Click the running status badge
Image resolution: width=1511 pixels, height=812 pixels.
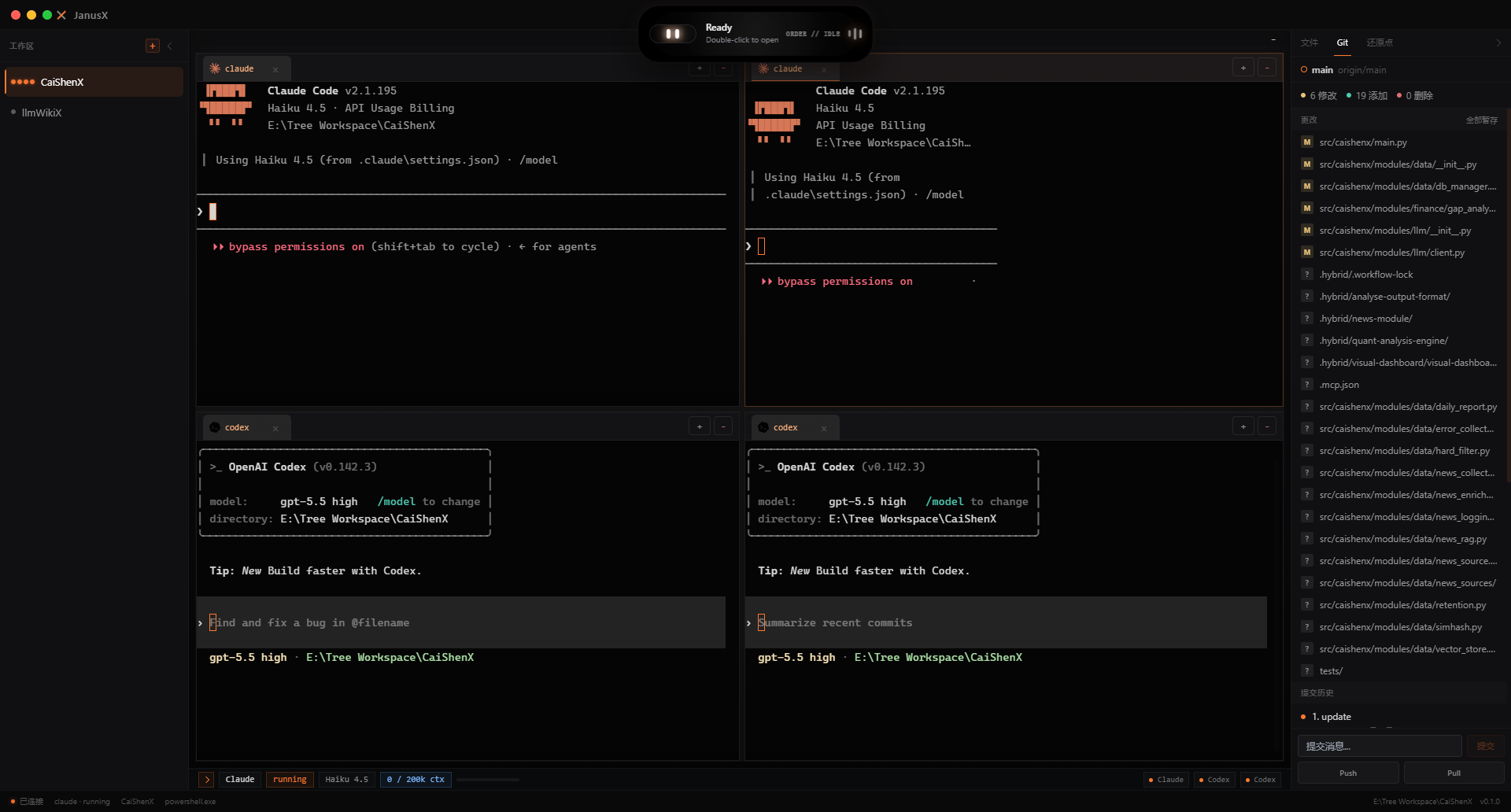point(290,780)
